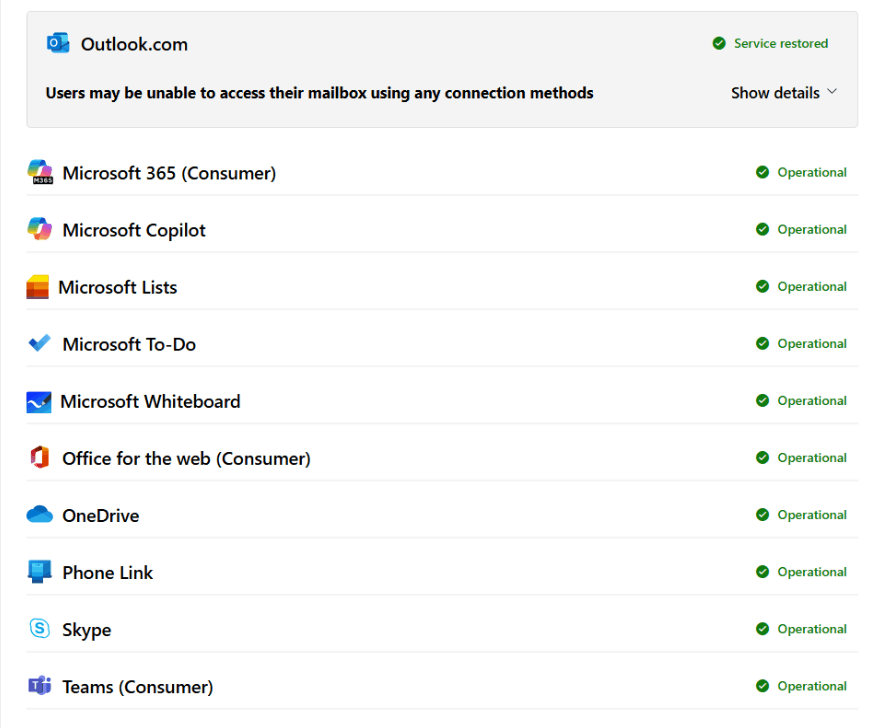The height and width of the screenshot is (728, 880).
Task: Click the Microsoft Lists icon
Action: pyautogui.click(x=38, y=287)
